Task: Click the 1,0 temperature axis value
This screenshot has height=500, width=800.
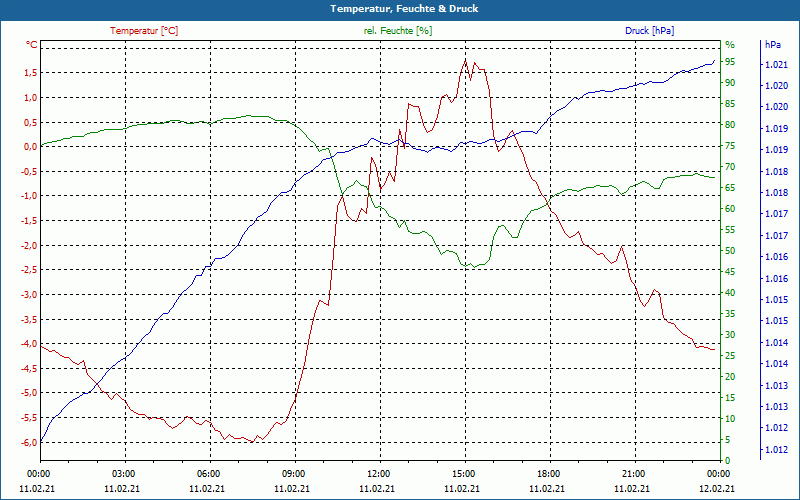Action: (30, 97)
